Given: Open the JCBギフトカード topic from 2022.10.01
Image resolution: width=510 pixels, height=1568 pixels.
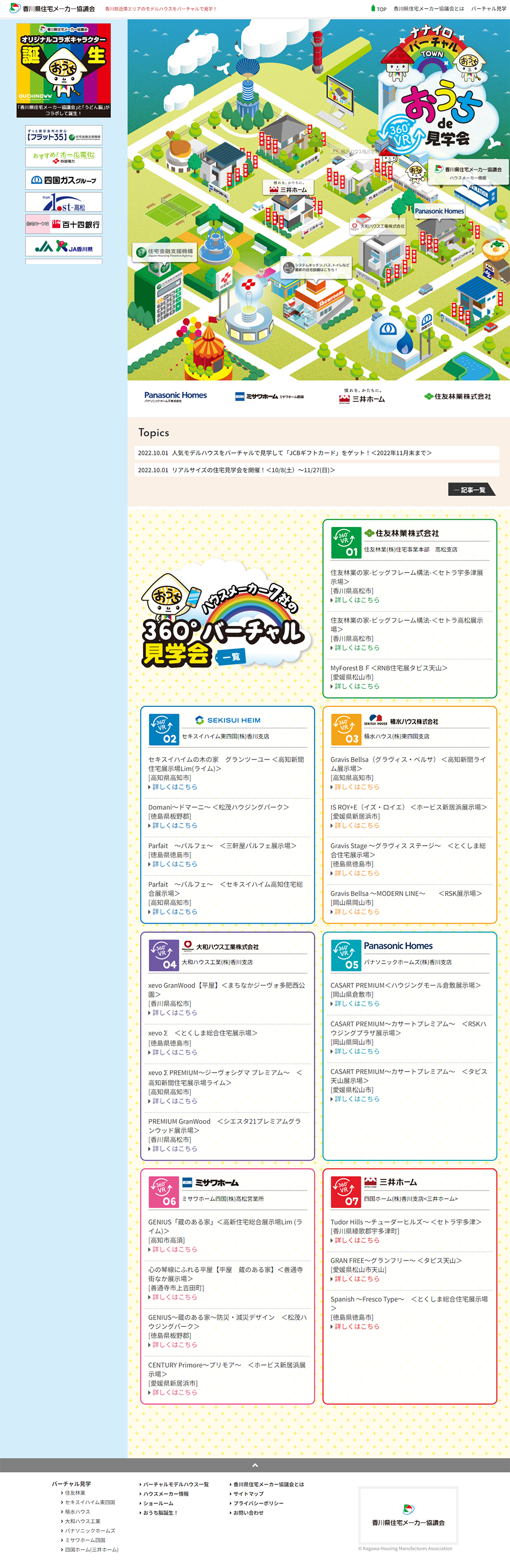Looking at the screenshot, I should point(317,453).
